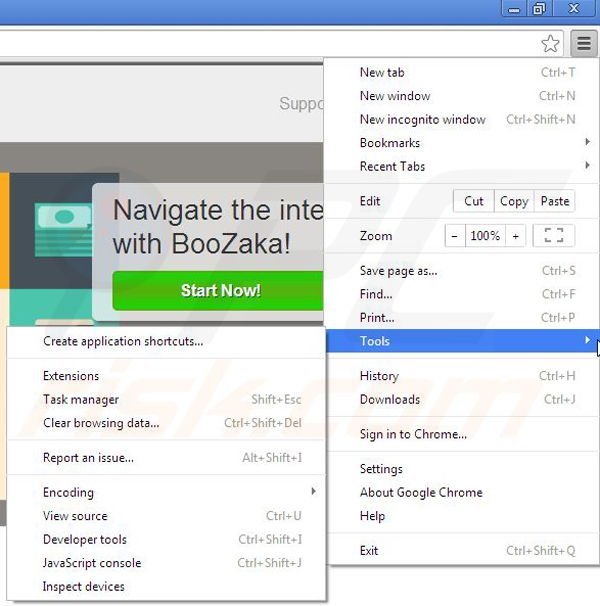Open History from the menu
This screenshot has width=600, height=606.
461,376
